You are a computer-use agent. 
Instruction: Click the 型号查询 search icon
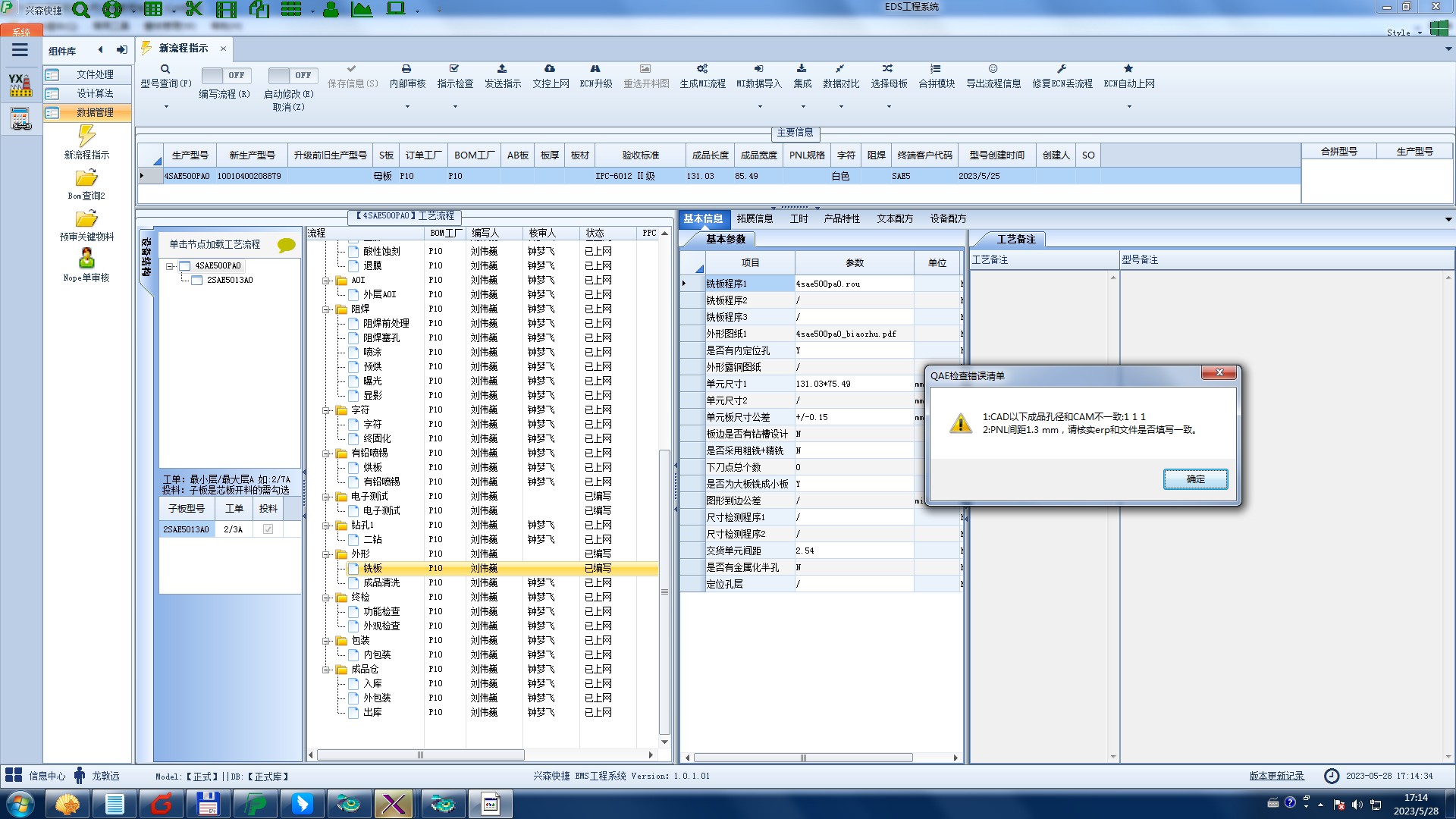tap(165, 69)
